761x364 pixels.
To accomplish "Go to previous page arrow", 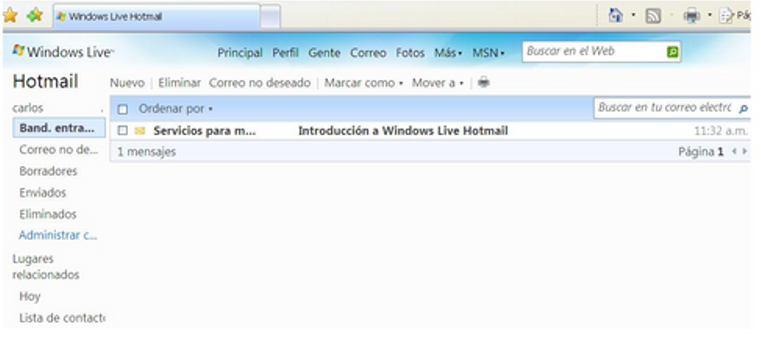I will click(x=734, y=151).
